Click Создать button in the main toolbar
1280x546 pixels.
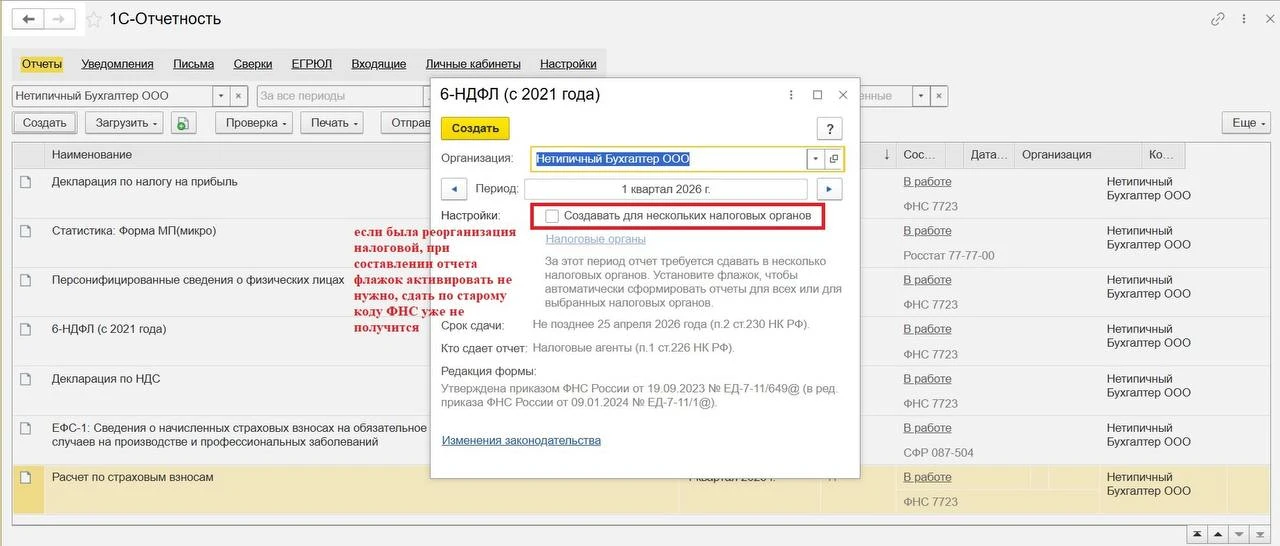click(45, 123)
